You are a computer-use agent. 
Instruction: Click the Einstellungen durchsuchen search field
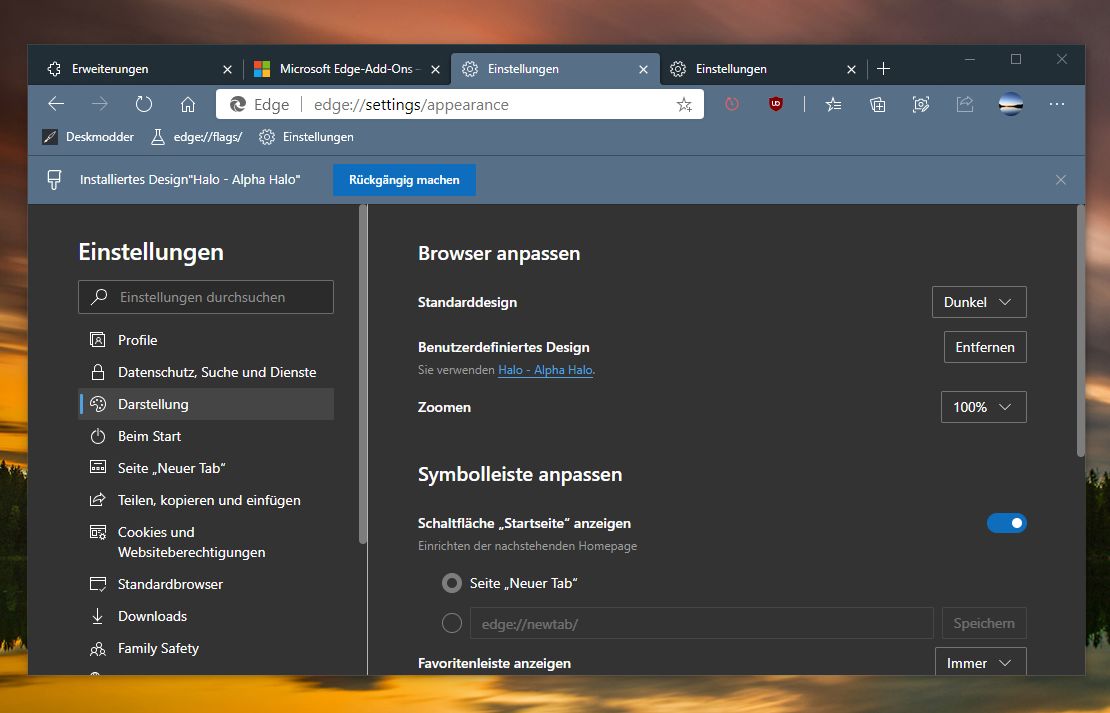[206, 297]
